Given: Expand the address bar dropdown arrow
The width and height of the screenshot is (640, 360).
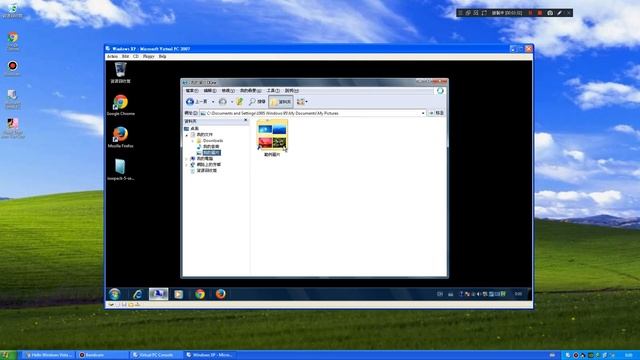Looking at the screenshot, I should [x=423, y=113].
